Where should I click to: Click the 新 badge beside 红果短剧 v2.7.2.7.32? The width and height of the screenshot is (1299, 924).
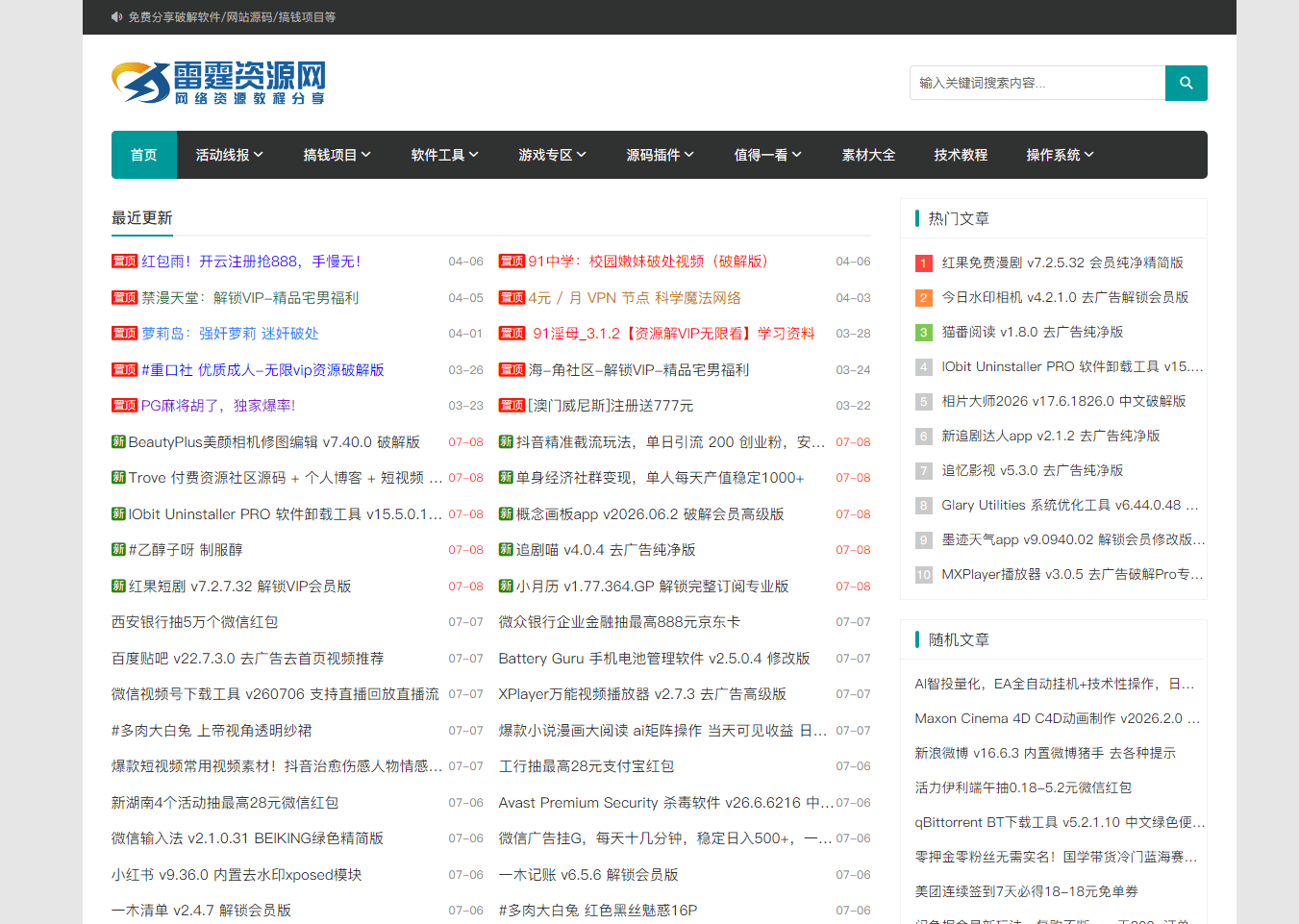(x=119, y=587)
